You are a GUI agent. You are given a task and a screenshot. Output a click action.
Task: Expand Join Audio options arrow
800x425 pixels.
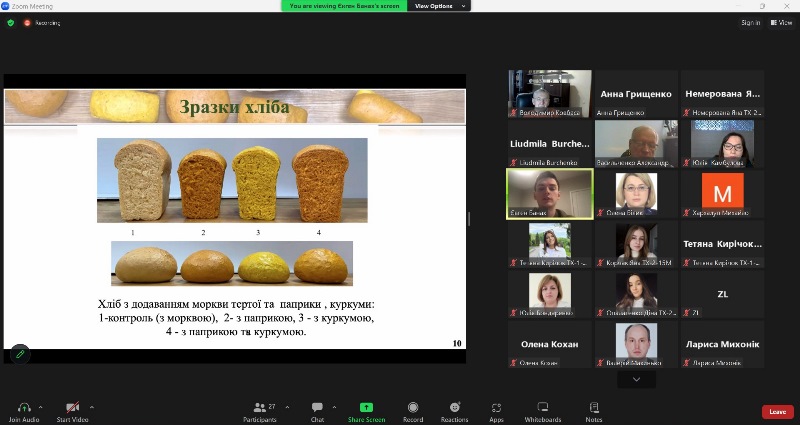(41, 407)
